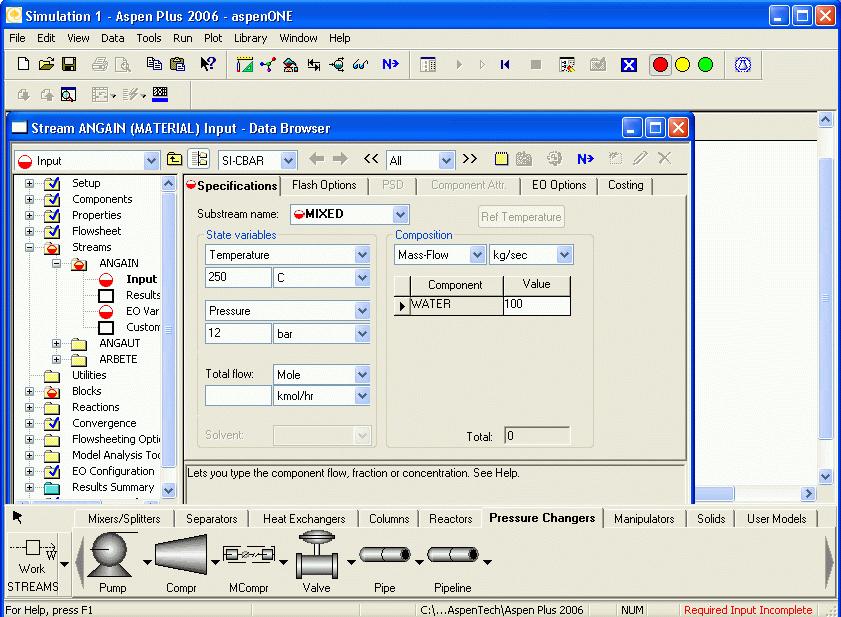Viewport: 841px width, 617px height.
Task: Save the simulation with the floppy disk icon
Action: [x=69, y=64]
